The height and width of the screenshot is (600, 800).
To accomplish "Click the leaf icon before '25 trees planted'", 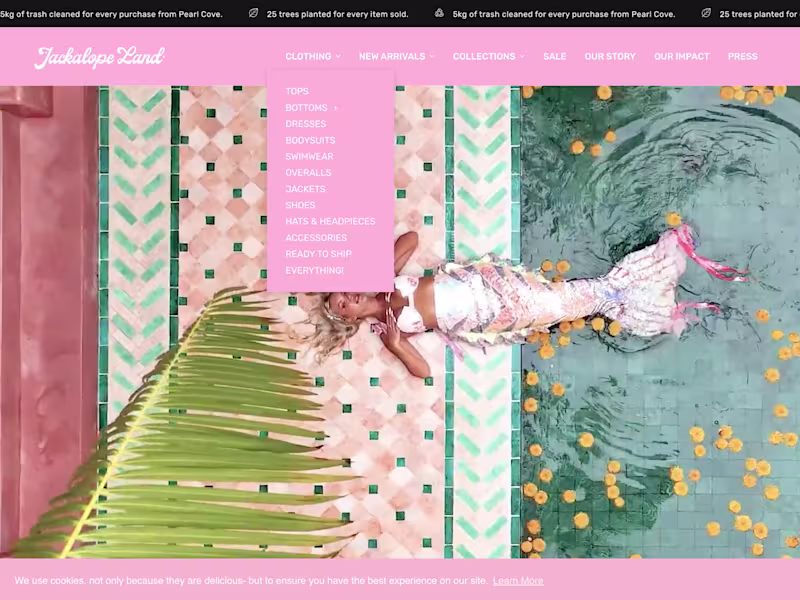I will tap(252, 14).
